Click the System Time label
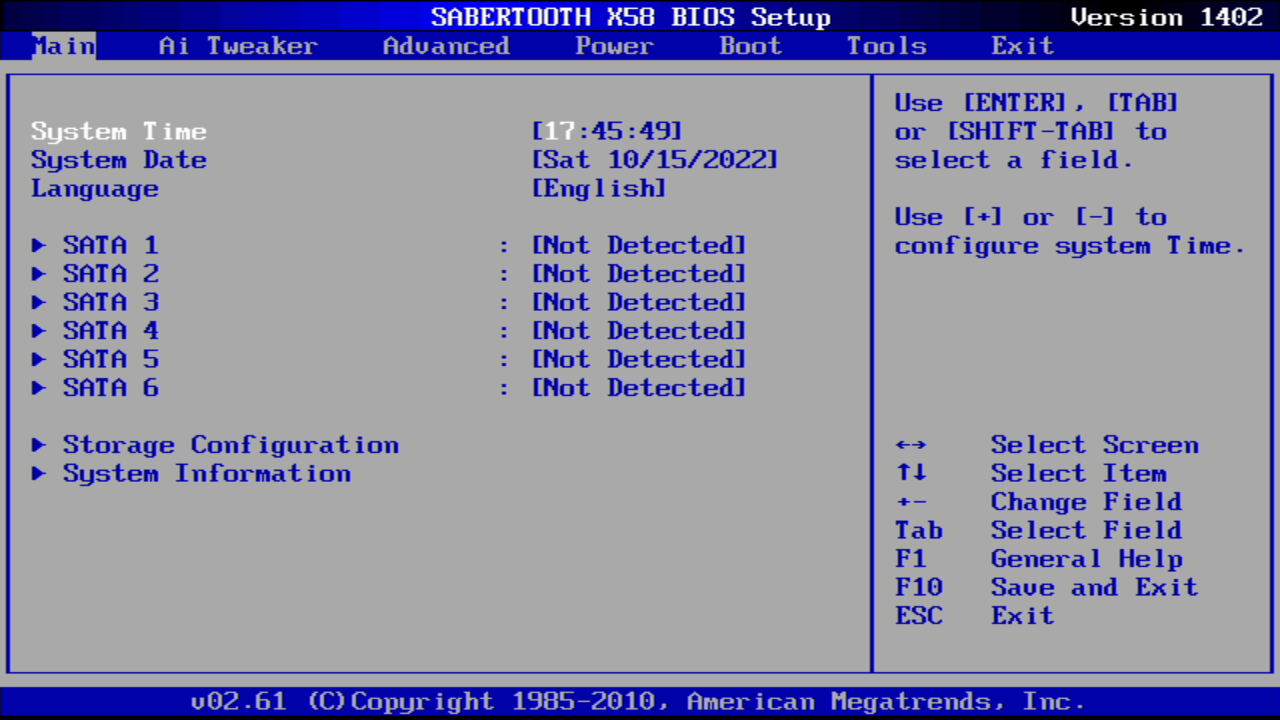Screen dimensions: 1280x720 119,131
